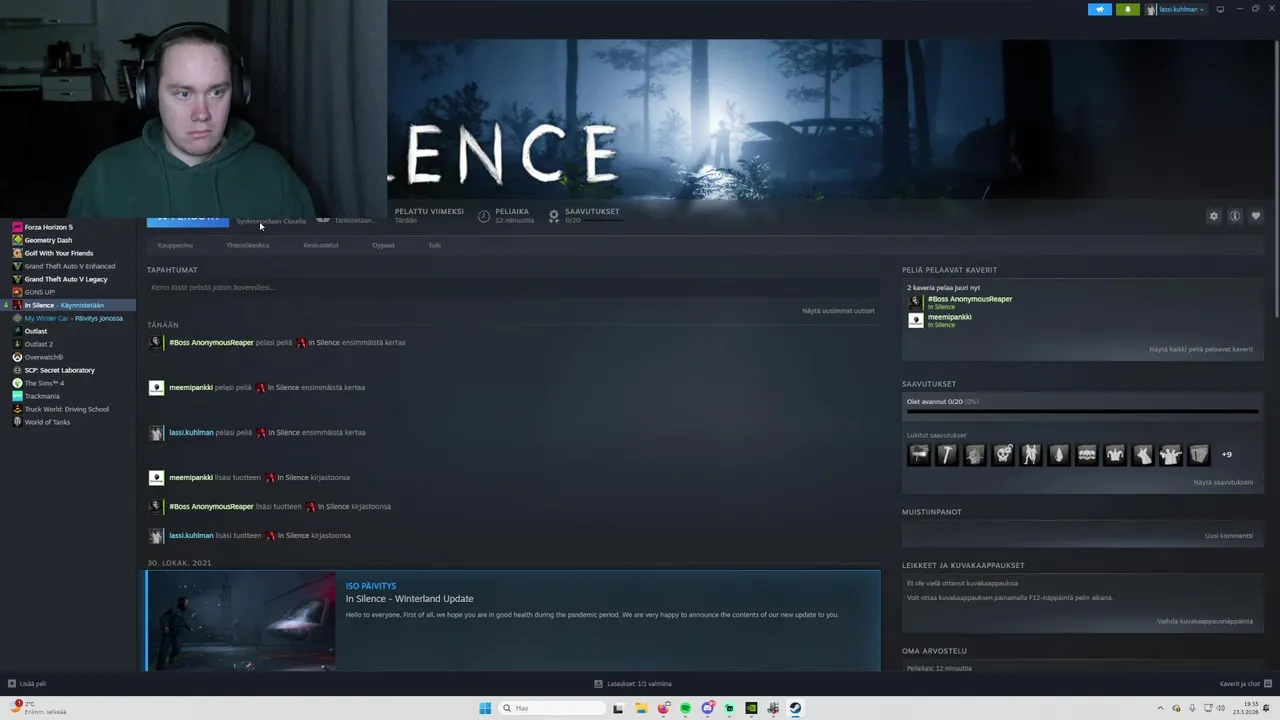Open game info icon beside gear
Image resolution: width=1280 pixels, height=720 pixels.
1235,216
